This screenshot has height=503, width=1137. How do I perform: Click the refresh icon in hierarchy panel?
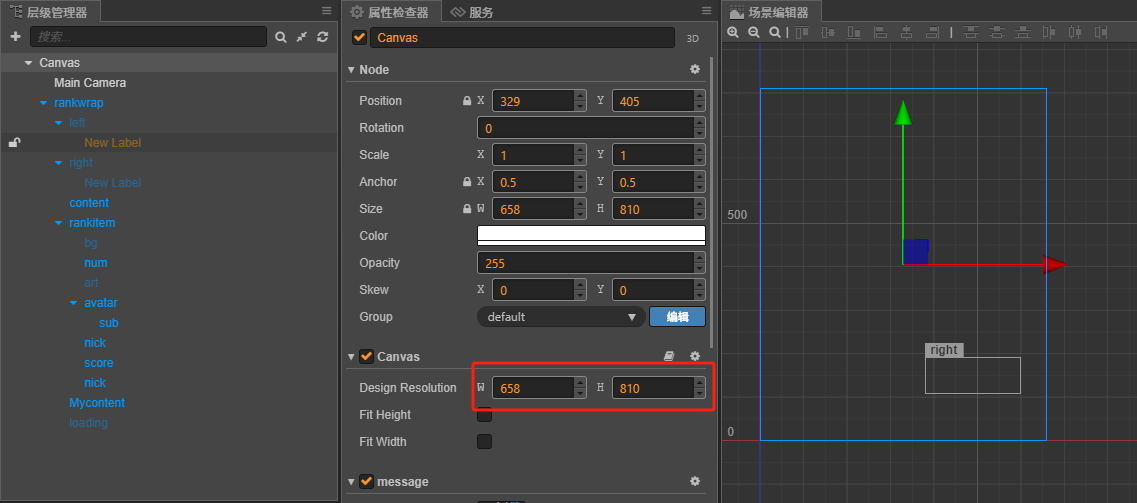(x=322, y=37)
